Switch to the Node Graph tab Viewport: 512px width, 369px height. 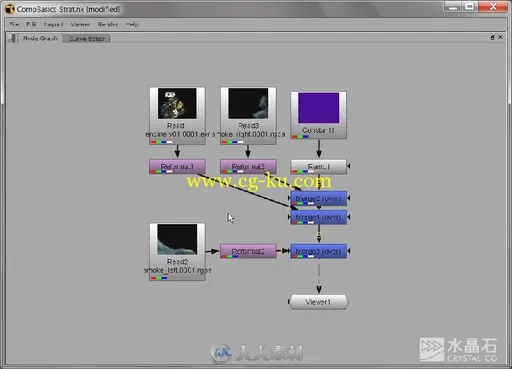point(40,38)
